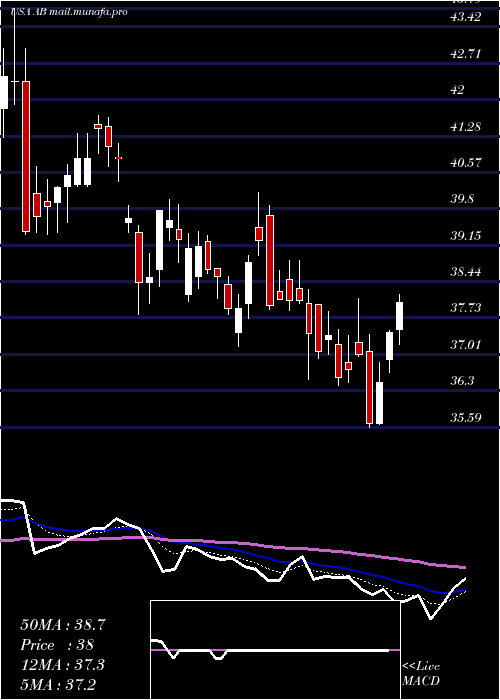Click the 42 price axis label
This screenshot has width=500, height=700.
(458, 90)
